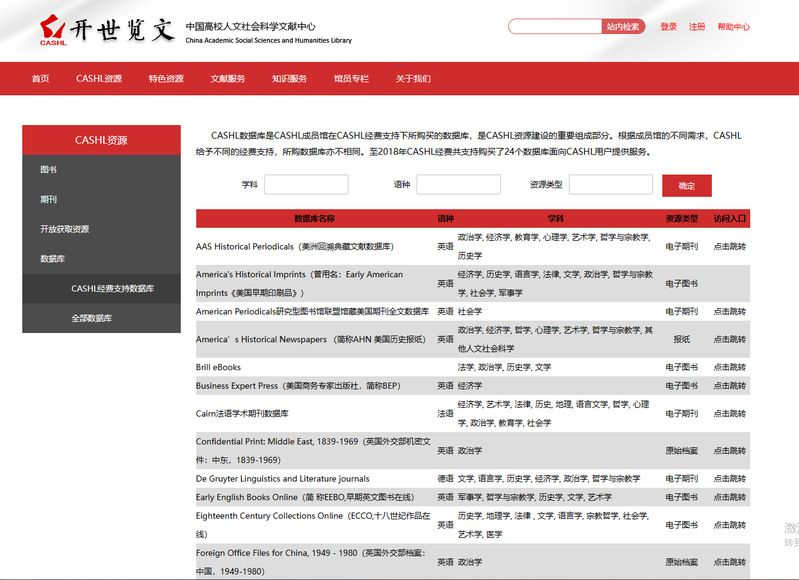Open the 注册 register link
The height and width of the screenshot is (580, 799).
click(697, 27)
